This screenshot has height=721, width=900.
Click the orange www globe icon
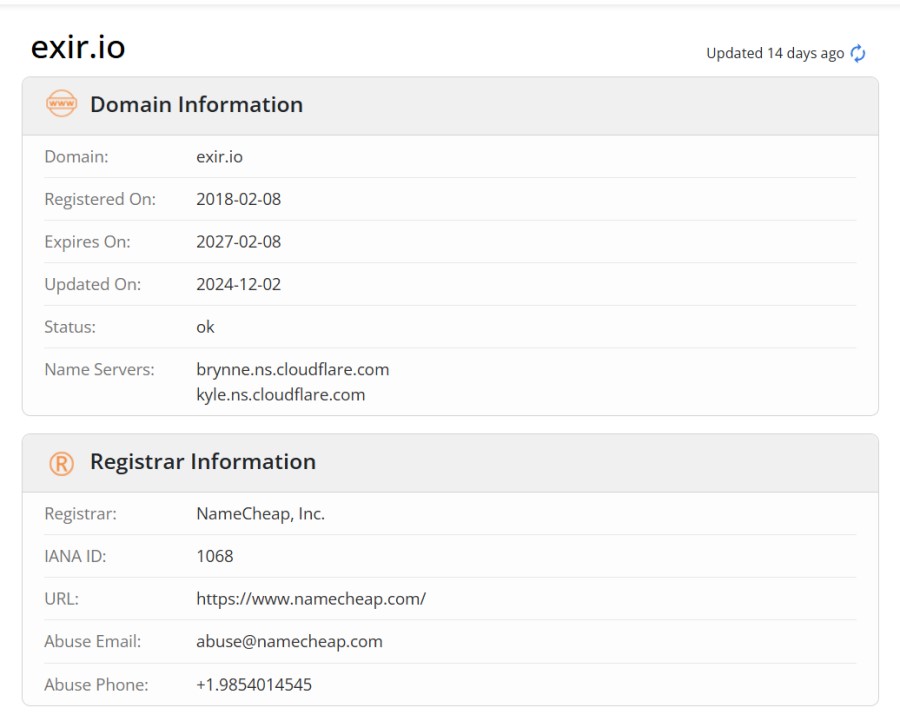[61, 104]
